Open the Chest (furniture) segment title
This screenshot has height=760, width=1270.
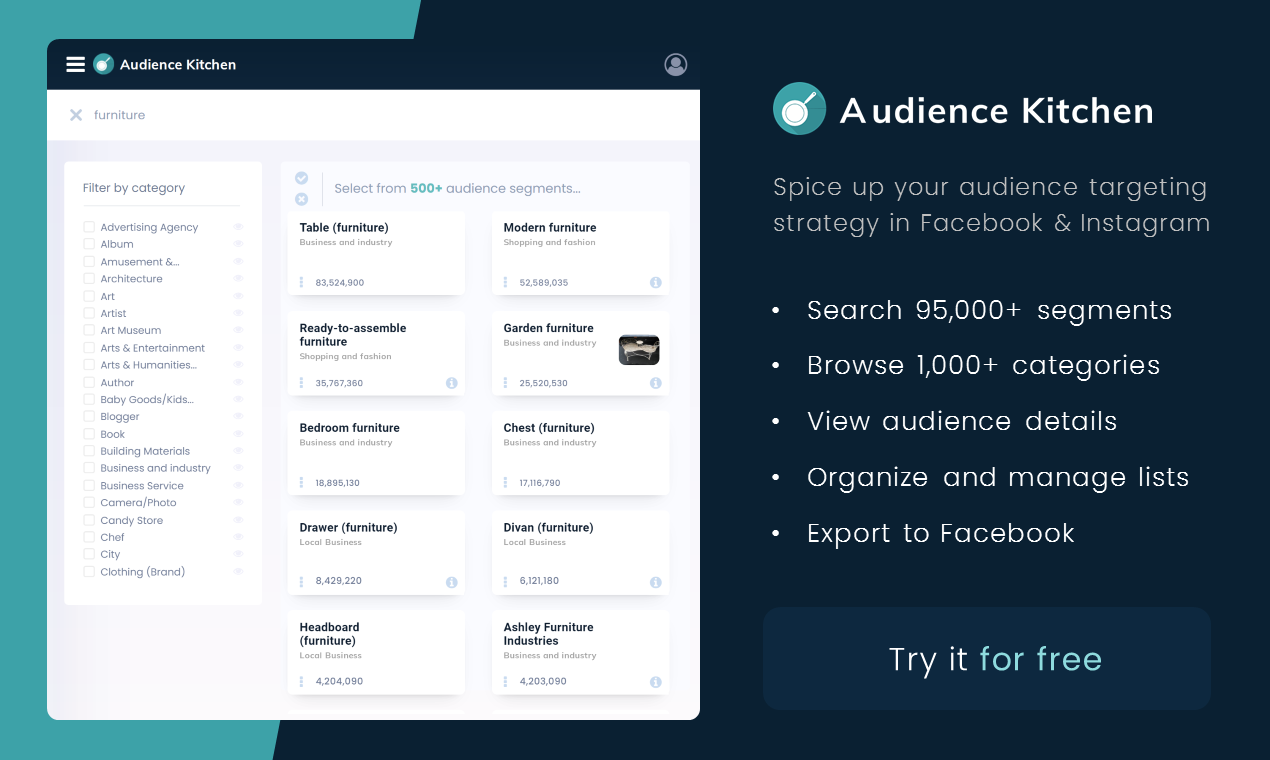[x=550, y=428]
